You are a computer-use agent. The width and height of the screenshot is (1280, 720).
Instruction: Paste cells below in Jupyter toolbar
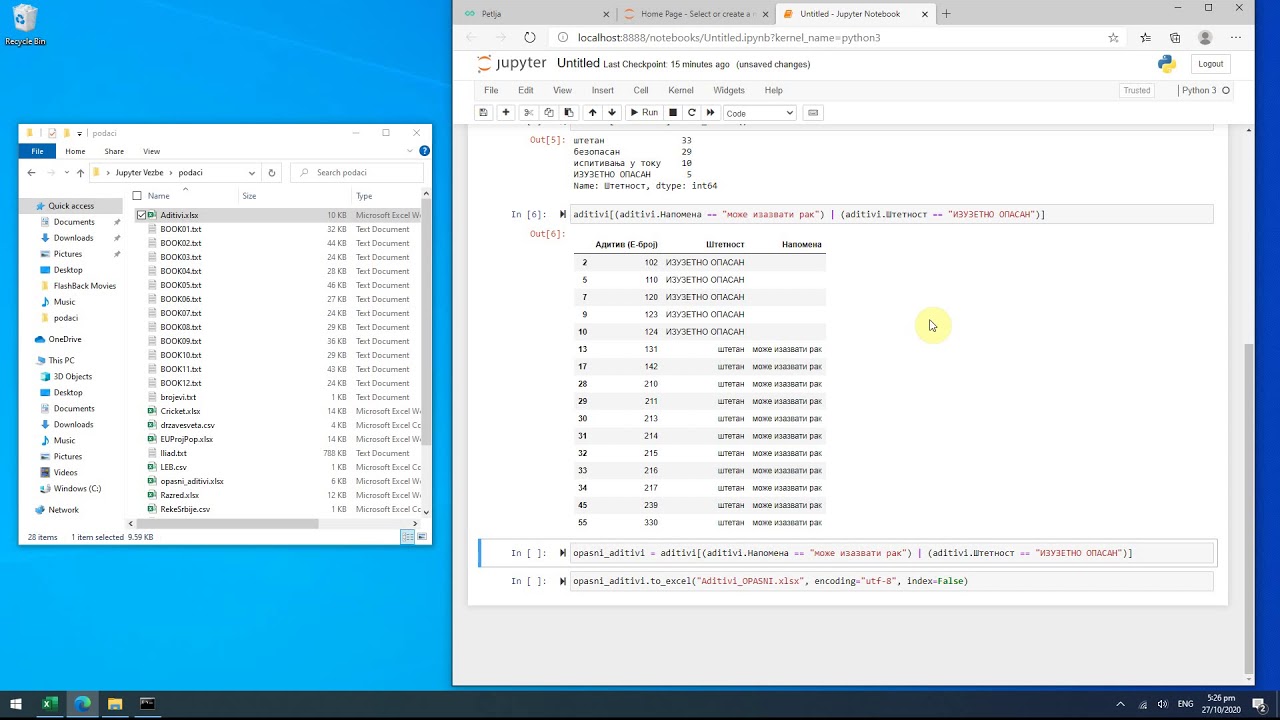tap(569, 113)
